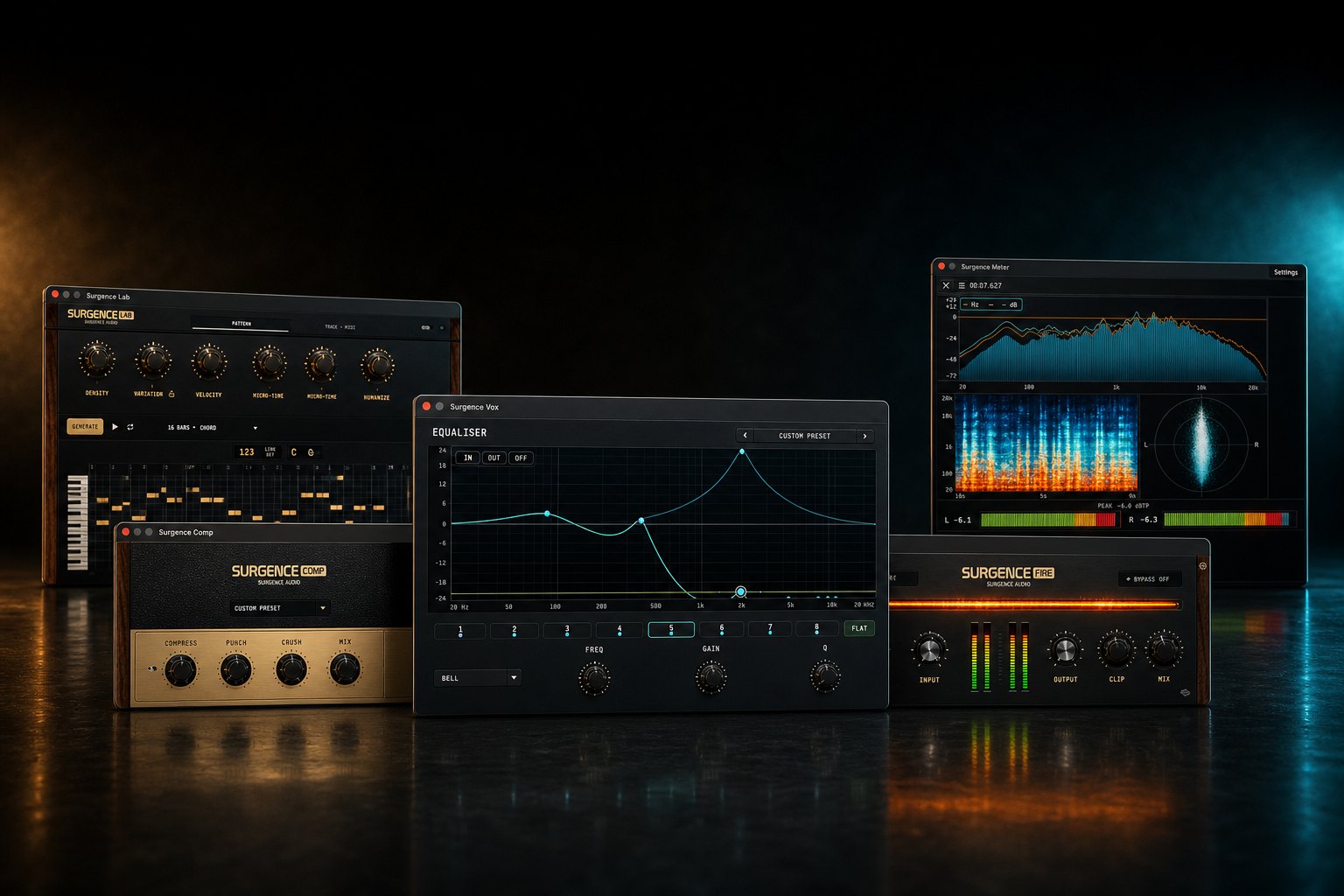The height and width of the screenshot is (896, 1344).
Task: Open the BELL filter type dropdown
Action: [x=478, y=678]
